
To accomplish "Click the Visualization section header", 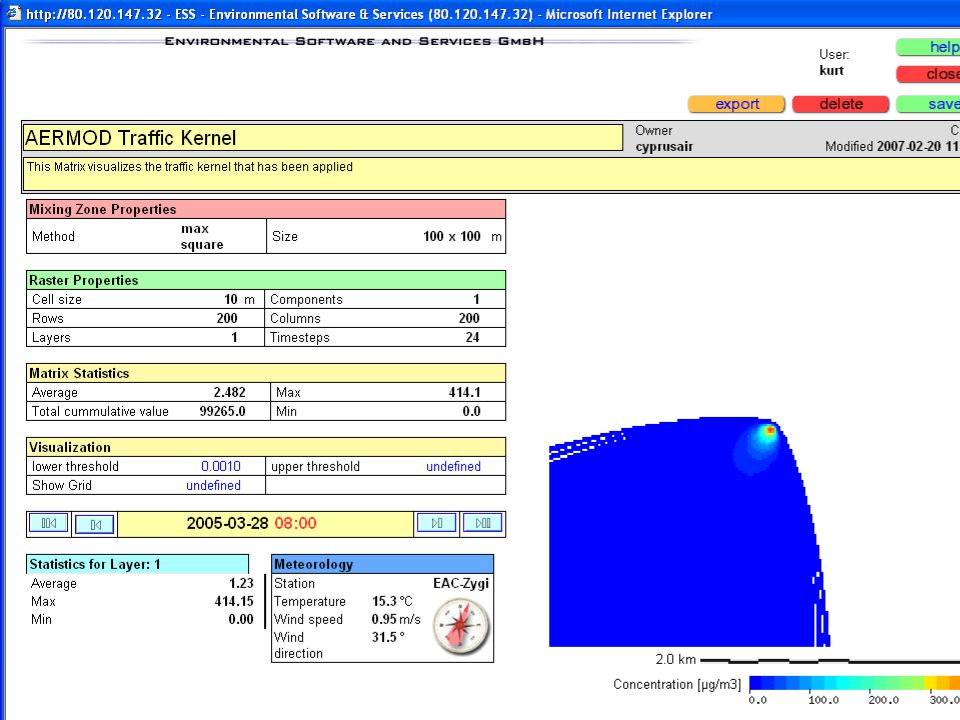I will tap(266, 447).
